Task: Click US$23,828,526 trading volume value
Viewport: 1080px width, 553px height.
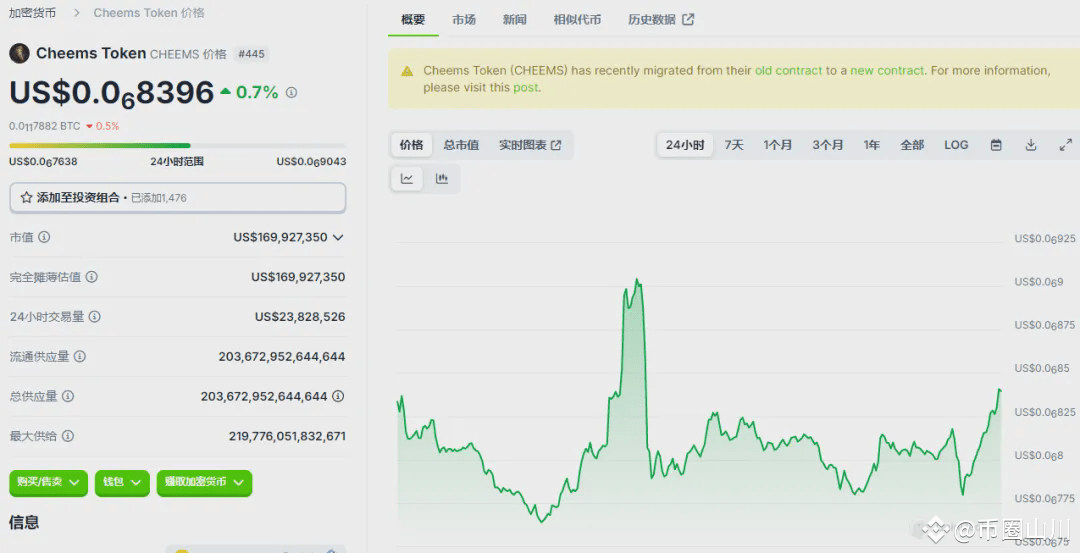Action: click(x=300, y=317)
